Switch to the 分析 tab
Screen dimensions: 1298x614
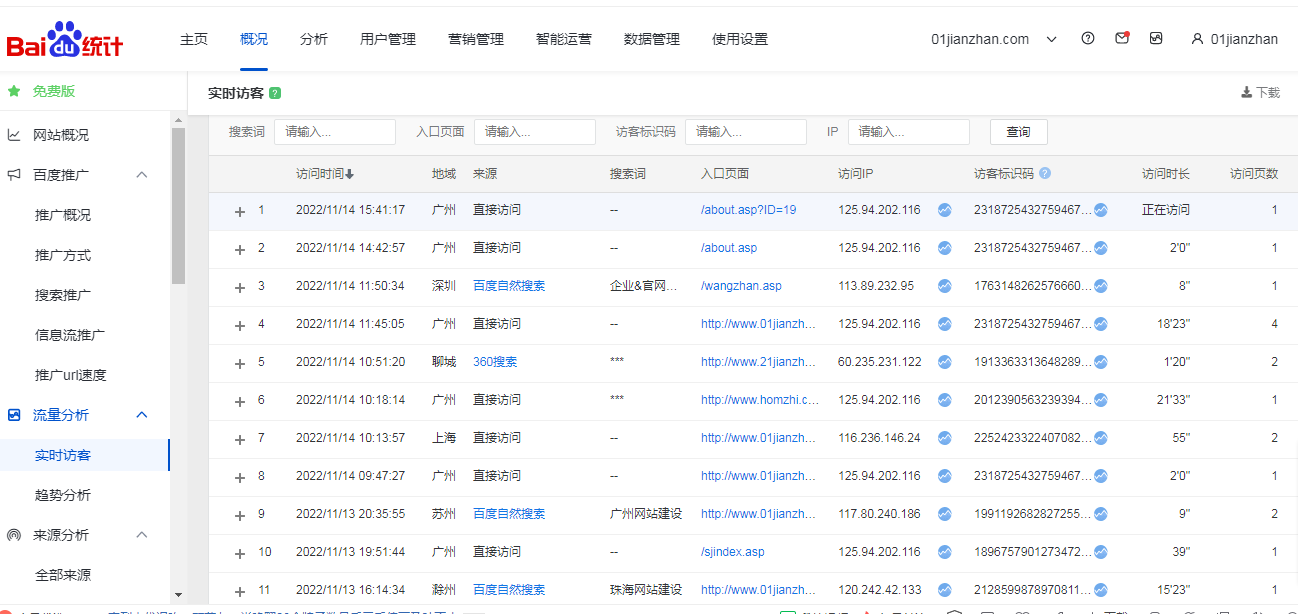(x=314, y=38)
